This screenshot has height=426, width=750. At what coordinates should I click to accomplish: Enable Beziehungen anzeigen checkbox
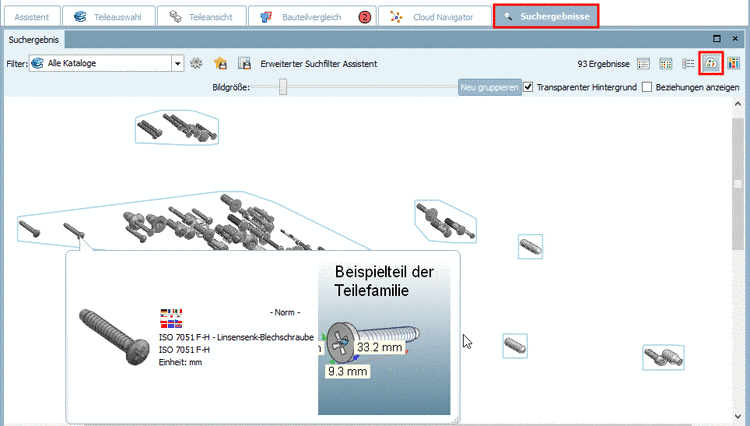point(647,87)
